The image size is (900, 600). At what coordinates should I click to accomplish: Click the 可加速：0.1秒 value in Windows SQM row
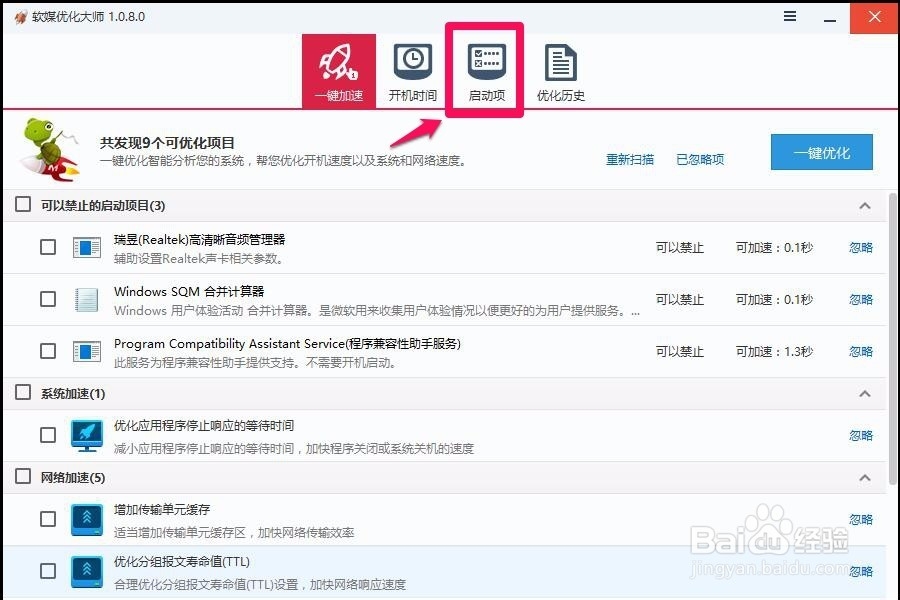tap(774, 299)
